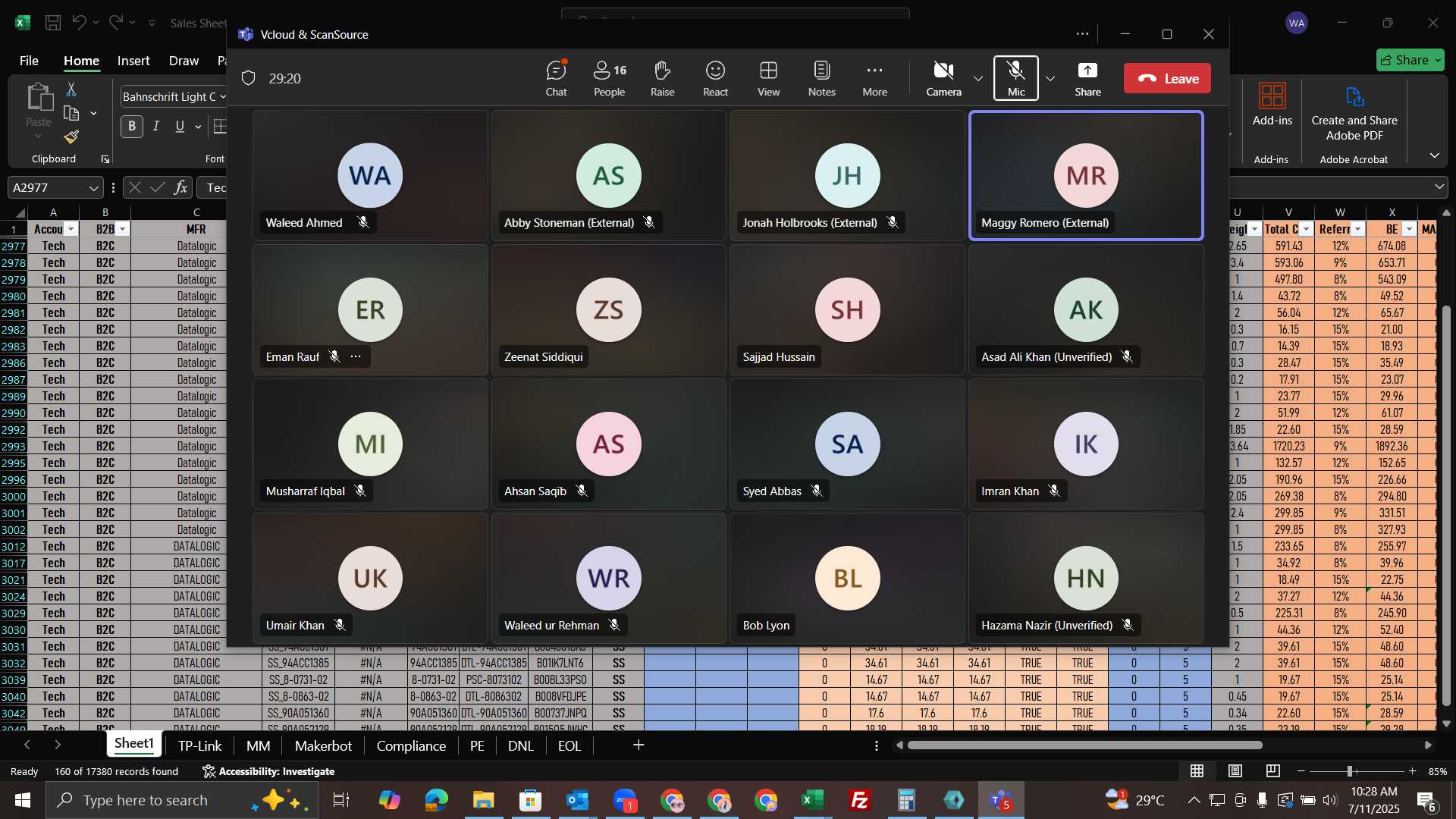
Task: Adjust the Excel zoom slider
Action: coord(1350,771)
